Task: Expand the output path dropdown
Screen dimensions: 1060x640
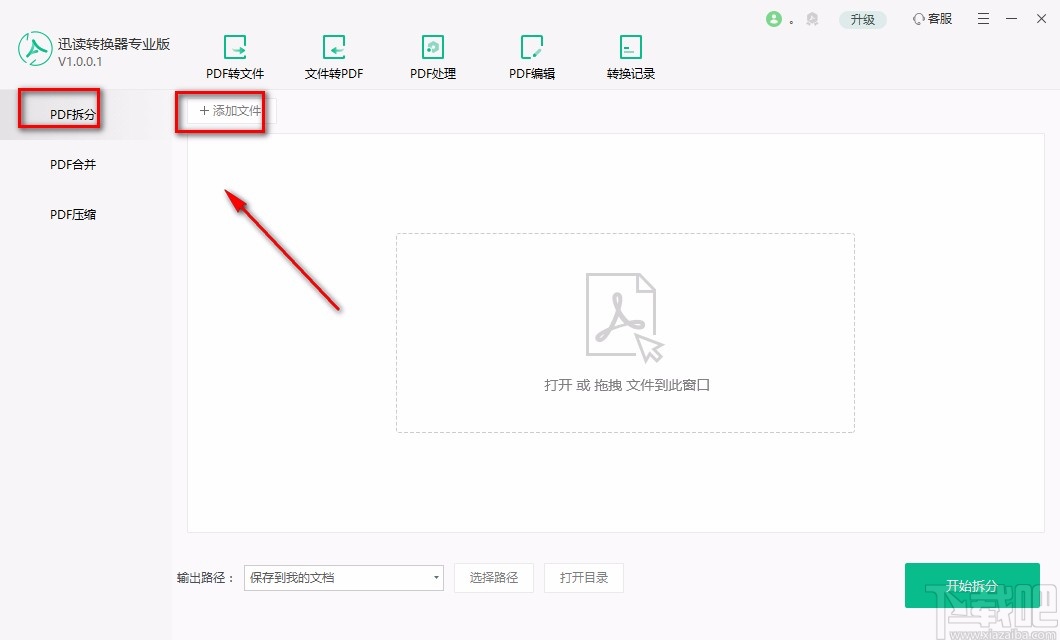Action: point(436,578)
